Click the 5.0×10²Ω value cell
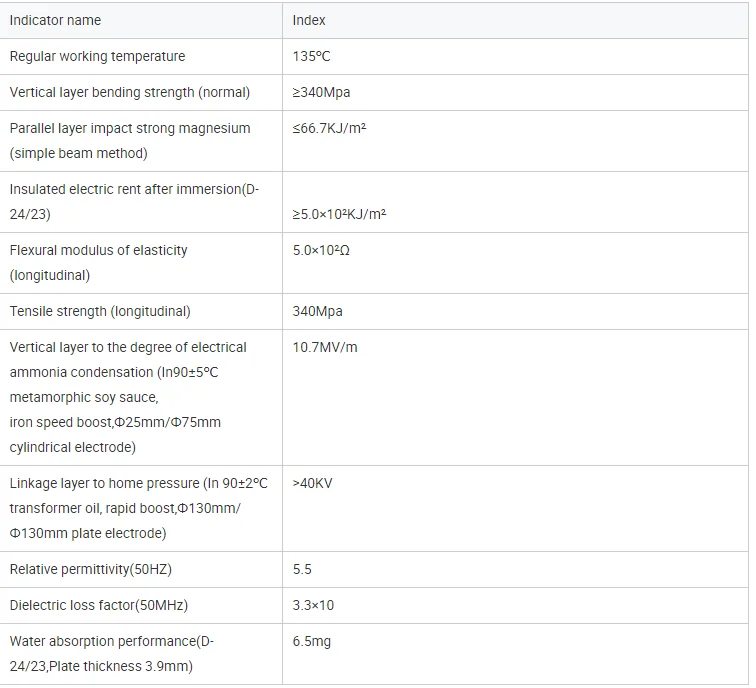The width and height of the screenshot is (756, 688). coord(321,250)
